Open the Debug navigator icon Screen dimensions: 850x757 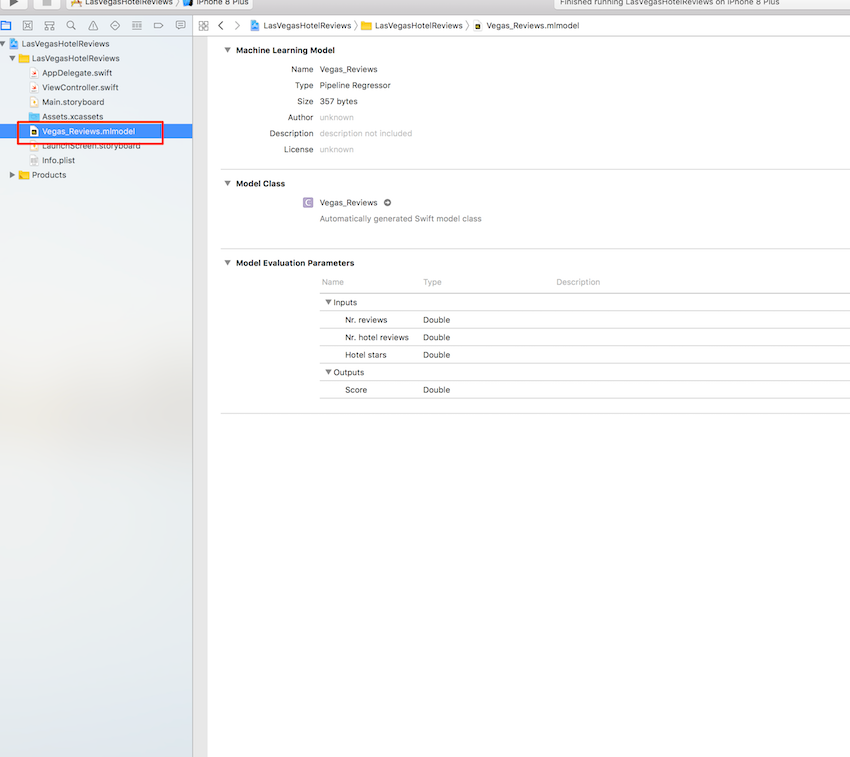pyautogui.click(x=137, y=25)
